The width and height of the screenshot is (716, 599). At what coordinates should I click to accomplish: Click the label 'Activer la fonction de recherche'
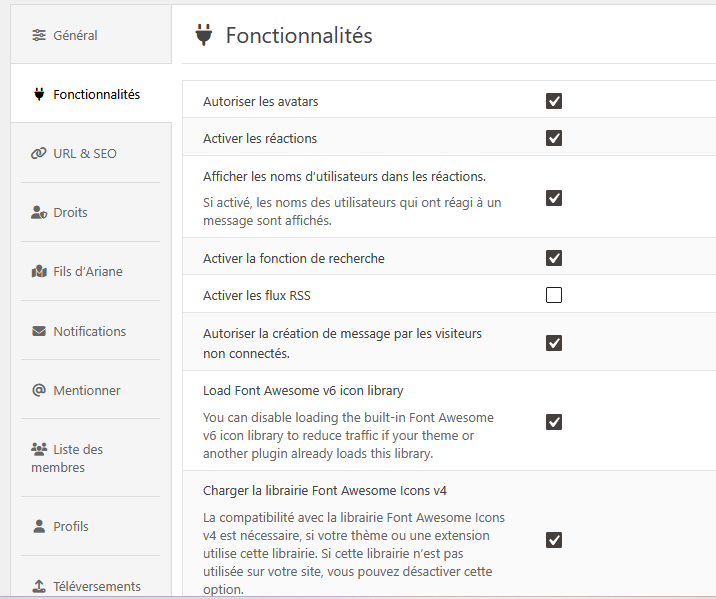294,258
